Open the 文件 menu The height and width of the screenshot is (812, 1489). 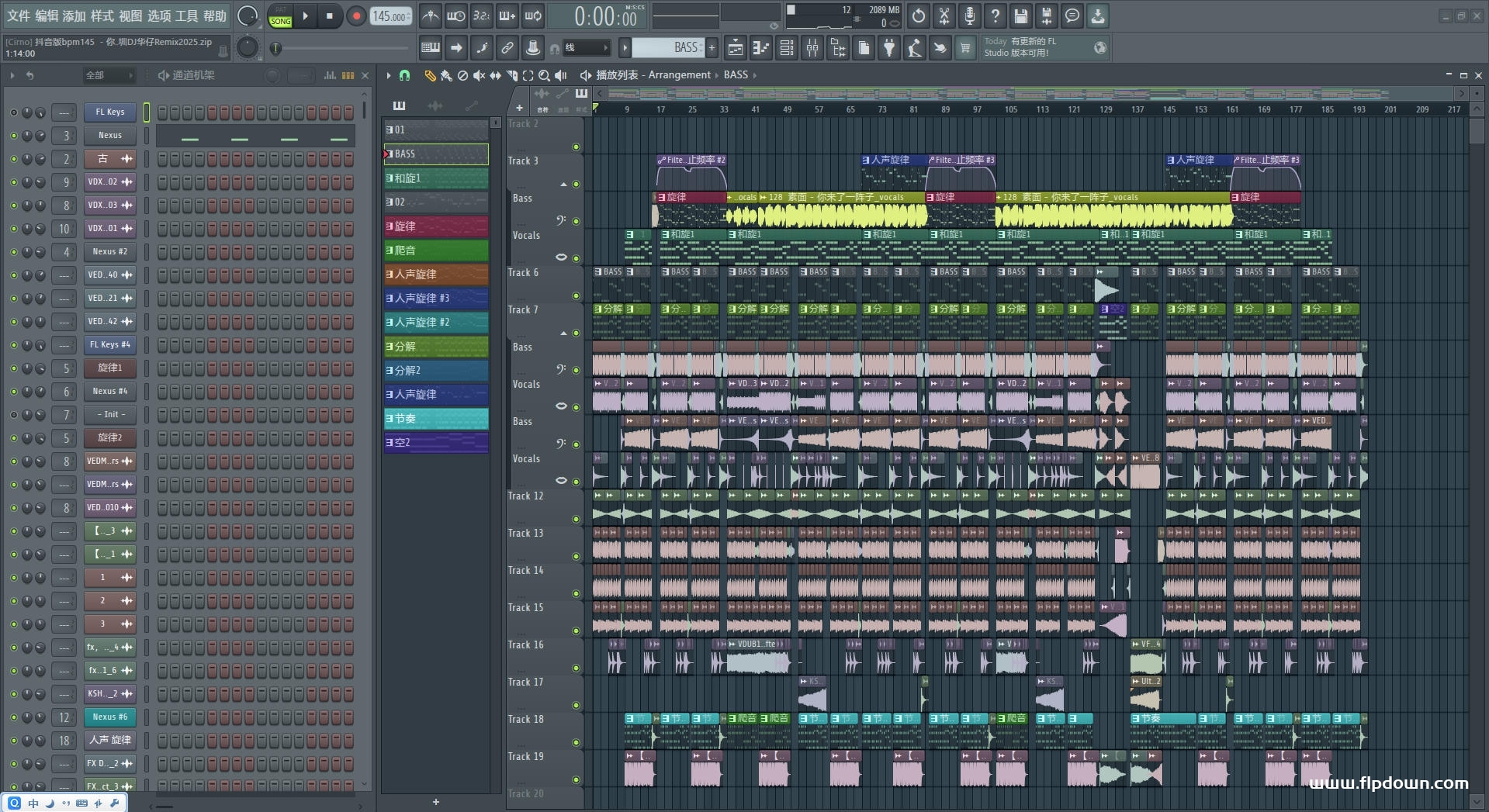[19, 16]
